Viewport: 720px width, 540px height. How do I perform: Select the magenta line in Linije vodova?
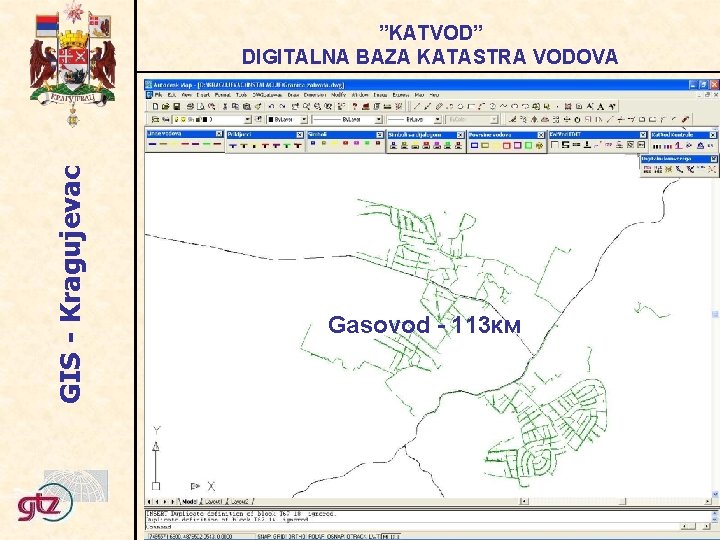coord(196,144)
